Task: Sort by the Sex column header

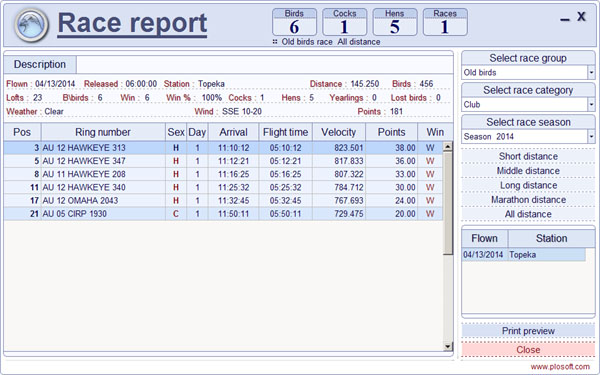Action: pyautogui.click(x=176, y=132)
